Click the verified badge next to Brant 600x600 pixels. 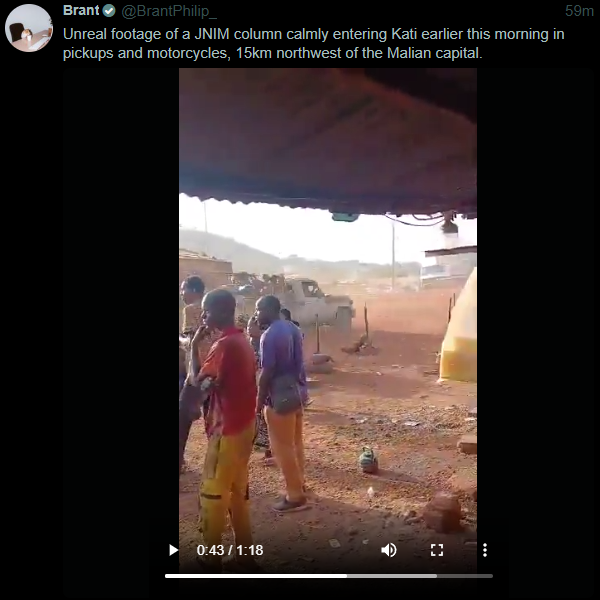(109, 11)
